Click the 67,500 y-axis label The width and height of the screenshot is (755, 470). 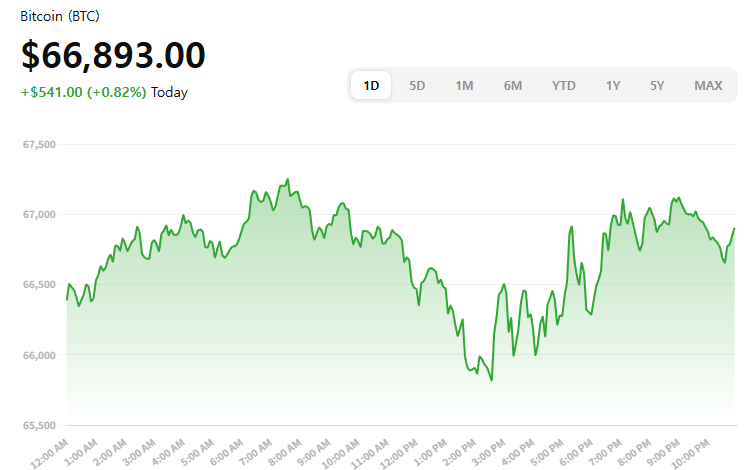pyautogui.click(x=38, y=145)
